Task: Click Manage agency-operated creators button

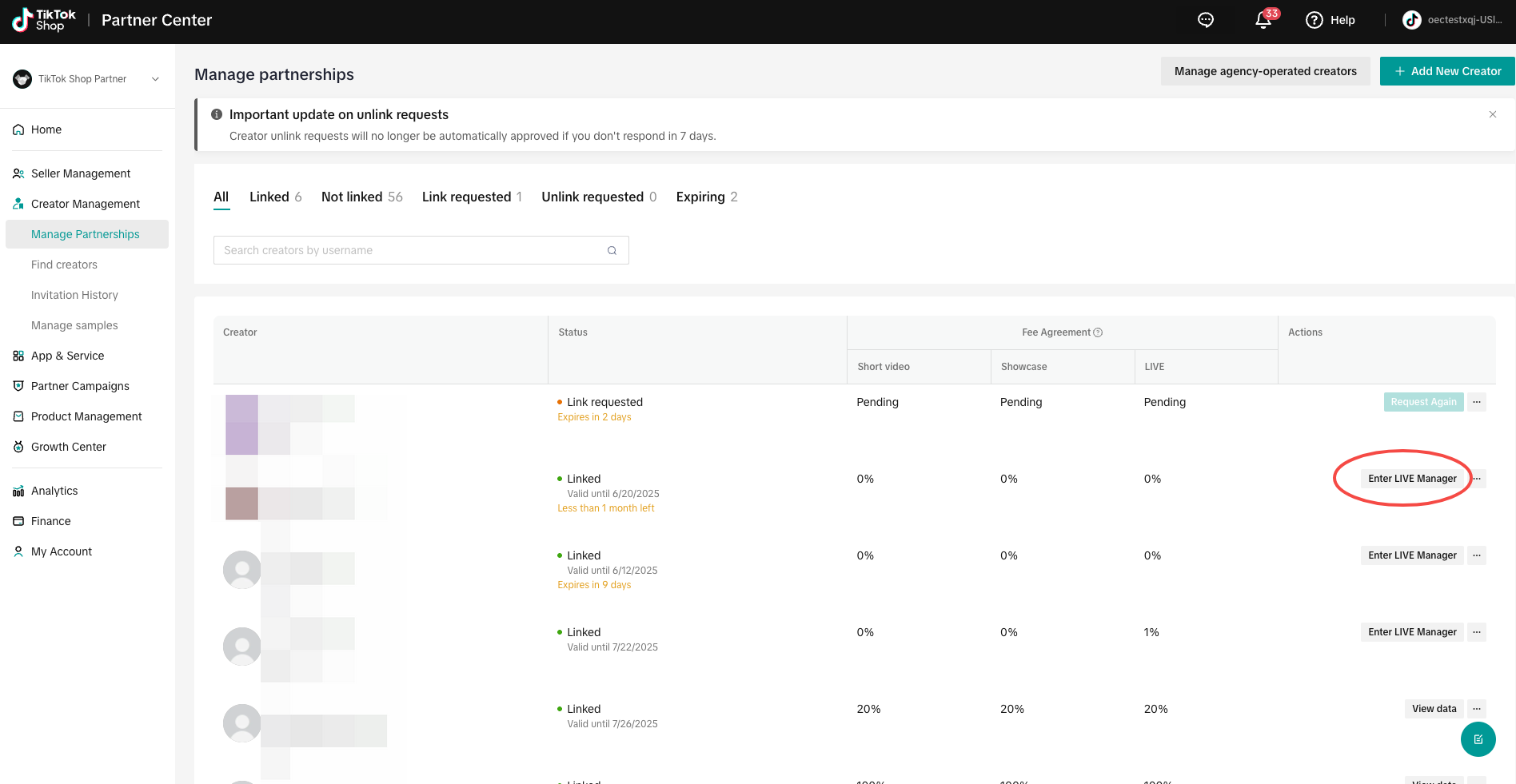Action: (1265, 71)
